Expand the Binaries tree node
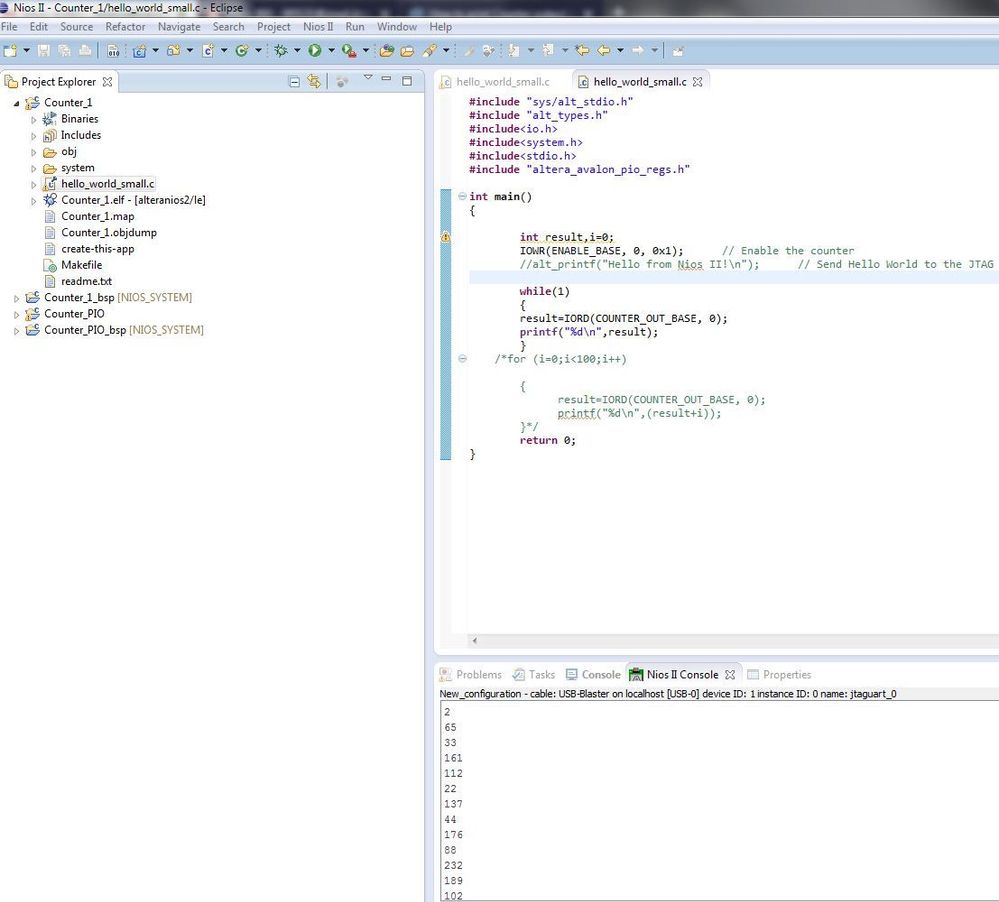 click(x=33, y=119)
